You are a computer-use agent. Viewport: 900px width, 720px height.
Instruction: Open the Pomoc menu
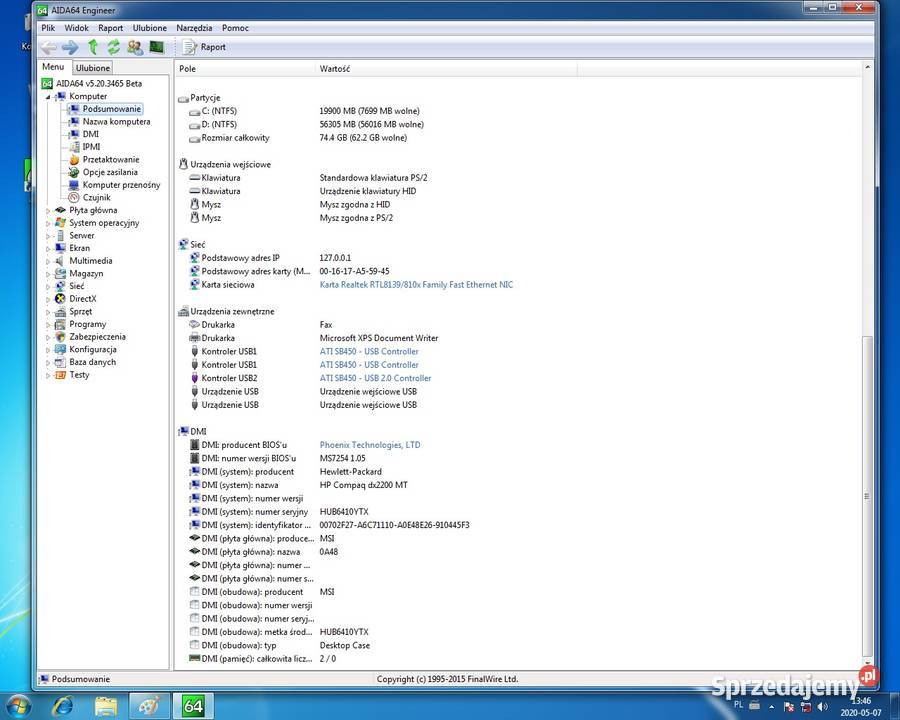(x=235, y=28)
